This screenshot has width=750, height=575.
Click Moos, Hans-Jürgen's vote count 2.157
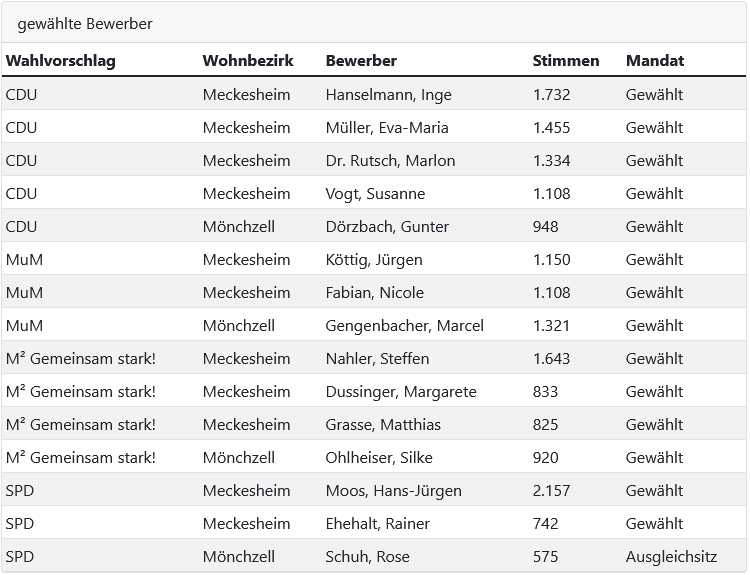(x=551, y=491)
